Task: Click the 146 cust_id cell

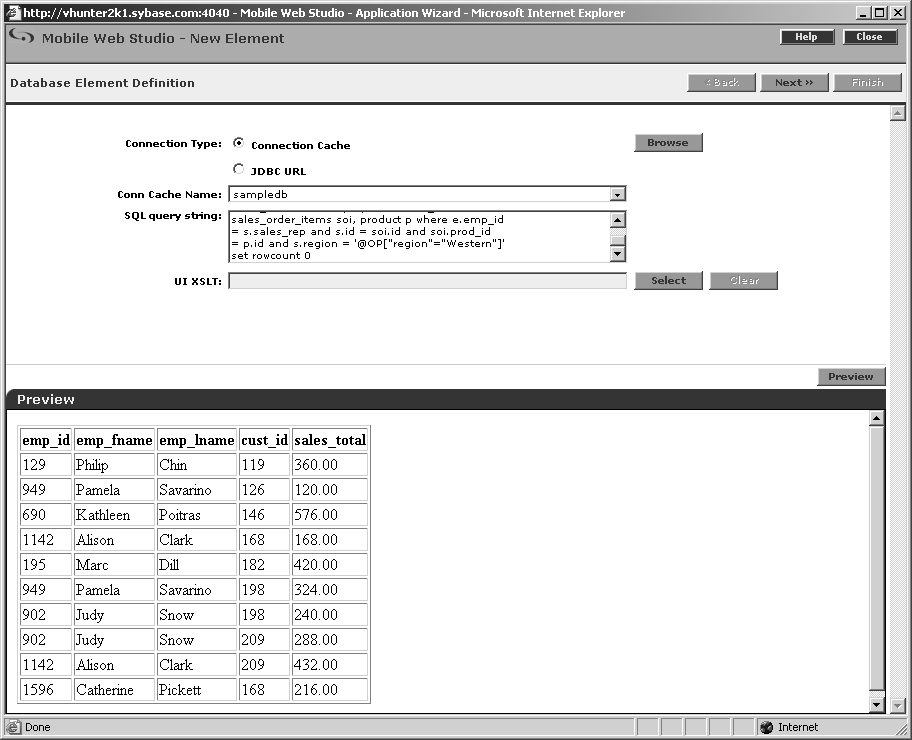Action: tap(264, 515)
